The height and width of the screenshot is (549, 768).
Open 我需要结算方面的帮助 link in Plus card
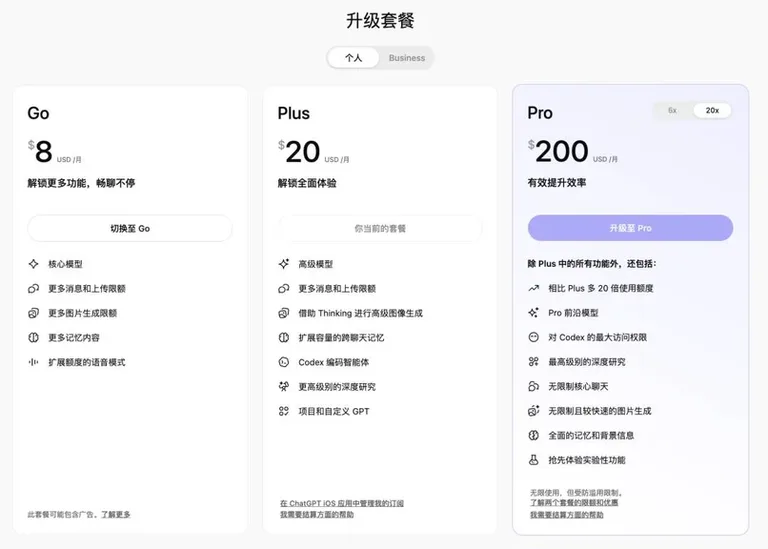point(317,515)
